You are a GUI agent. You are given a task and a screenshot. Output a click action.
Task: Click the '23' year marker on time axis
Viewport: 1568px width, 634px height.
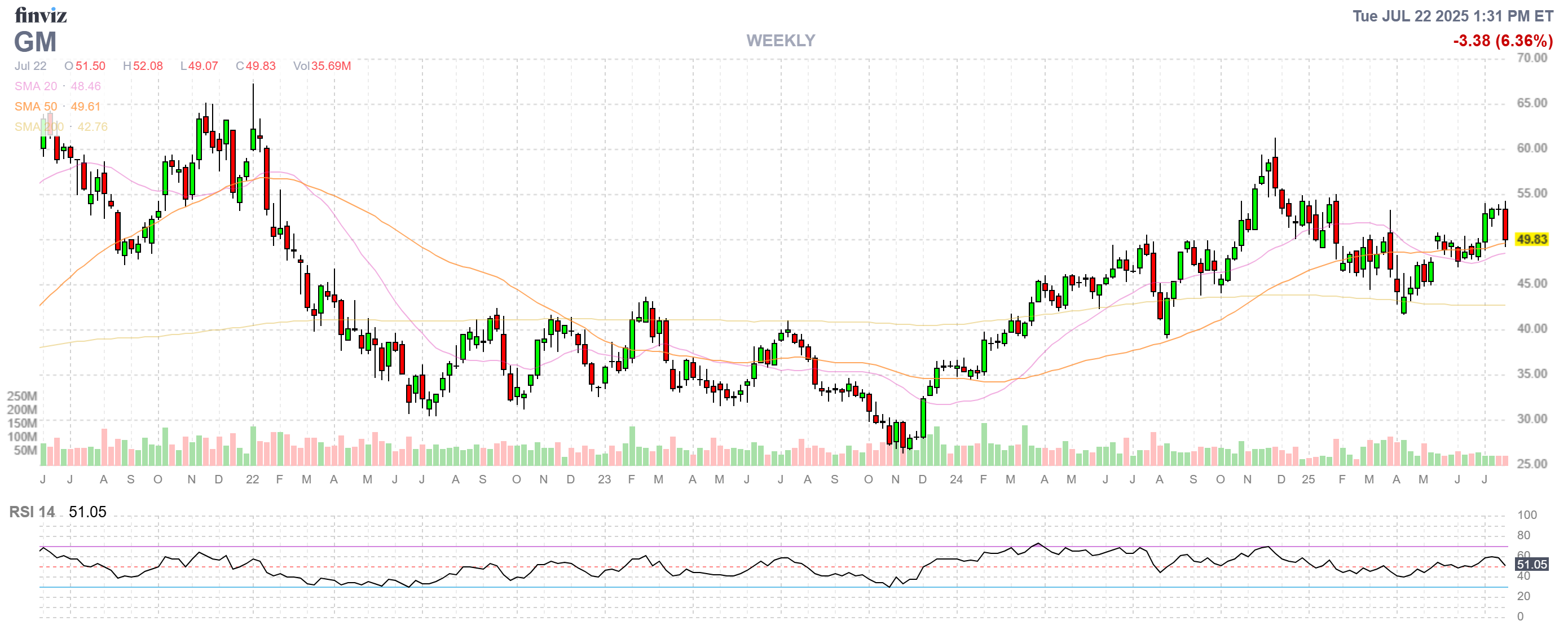[604, 479]
